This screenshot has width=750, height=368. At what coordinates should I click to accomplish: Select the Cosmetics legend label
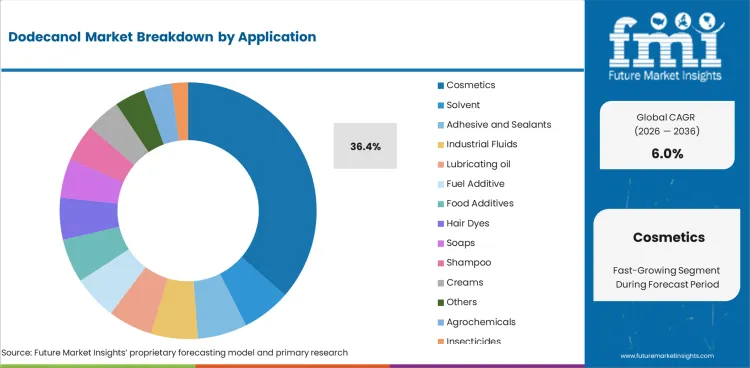(x=471, y=85)
